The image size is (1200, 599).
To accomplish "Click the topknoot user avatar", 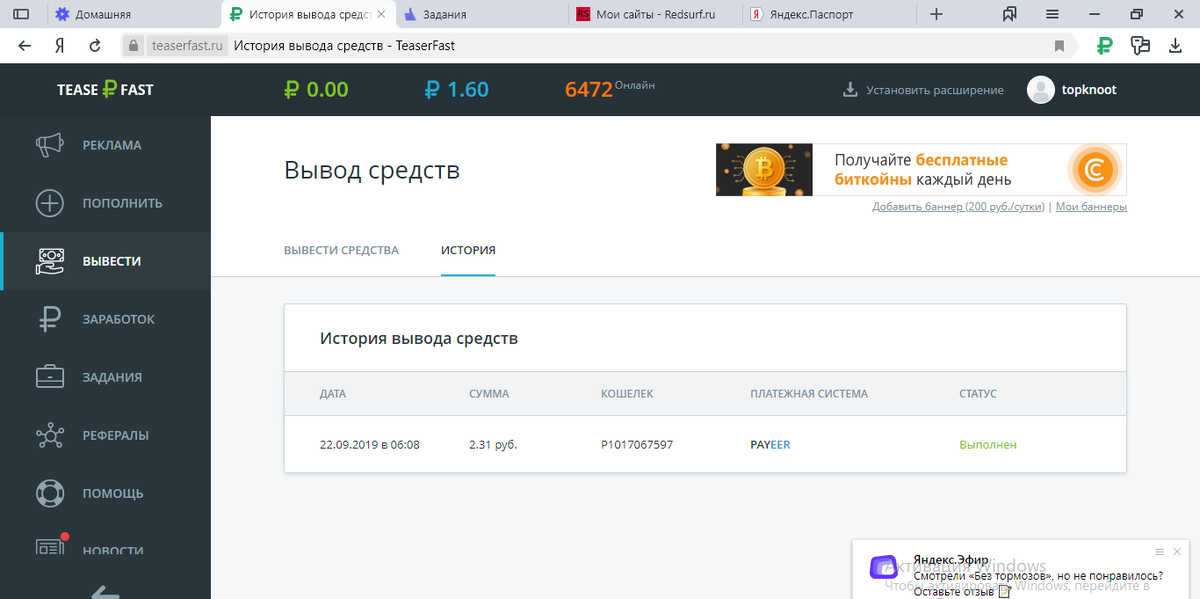I will tap(1041, 89).
